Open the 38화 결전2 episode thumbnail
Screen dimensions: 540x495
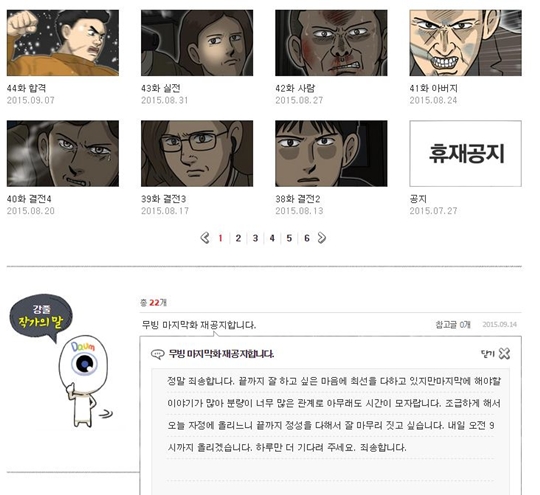tap(331, 154)
